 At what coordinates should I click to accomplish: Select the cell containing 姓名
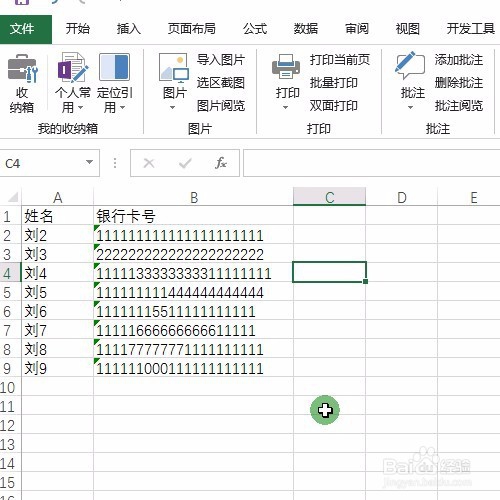tap(58, 216)
